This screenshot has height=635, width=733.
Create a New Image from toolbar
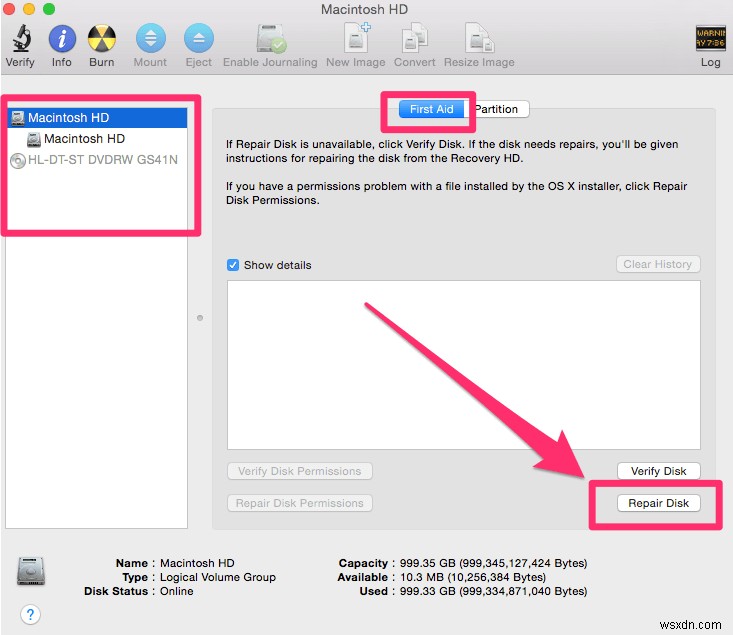pos(356,37)
